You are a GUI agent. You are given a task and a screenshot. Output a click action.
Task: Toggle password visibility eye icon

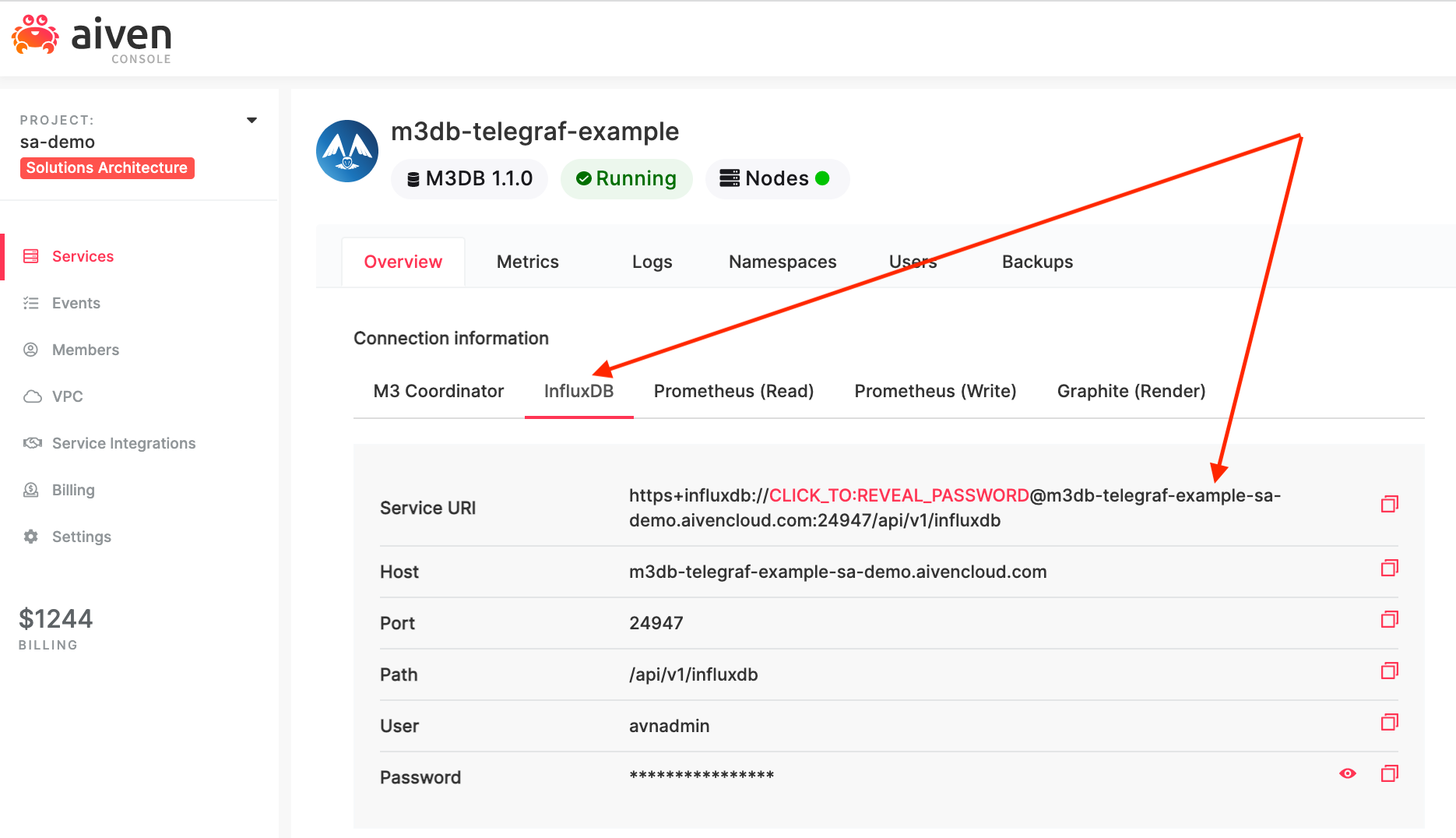point(1348,773)
